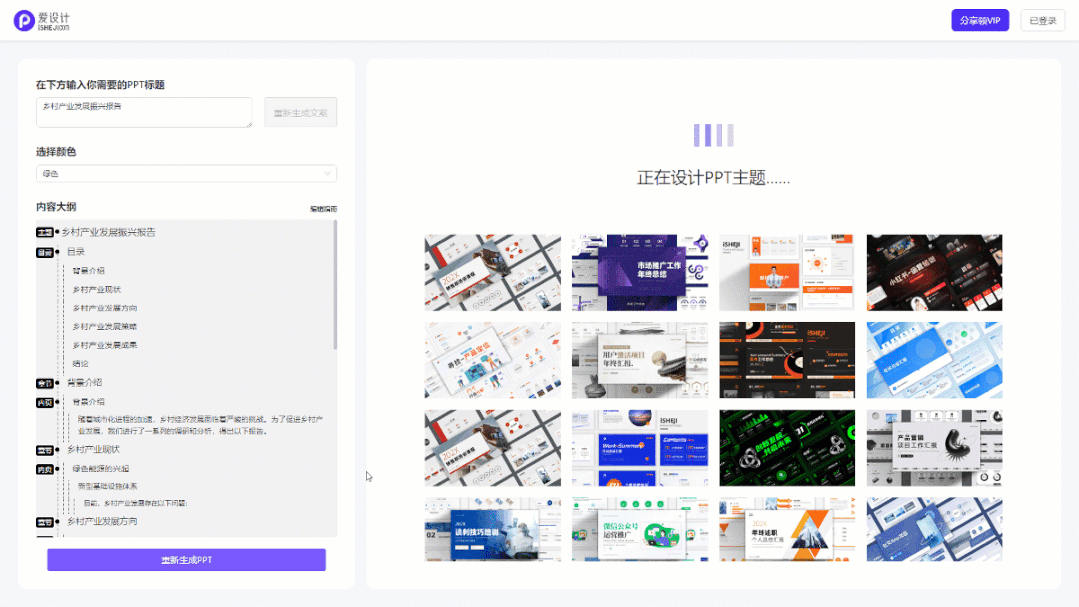Select the white-orange iSHEJI presenter template
1079x607 pixels.
787,273
